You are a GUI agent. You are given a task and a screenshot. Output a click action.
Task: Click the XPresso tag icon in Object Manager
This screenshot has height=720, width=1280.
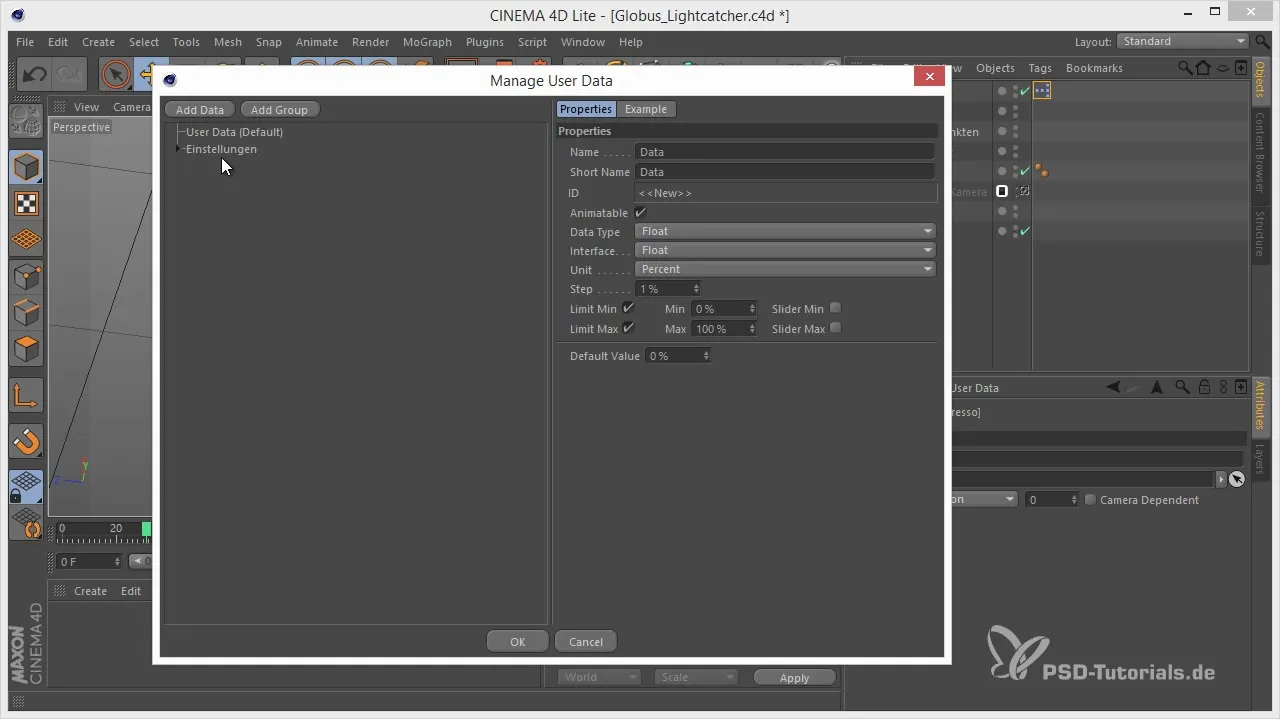click(1042, 90)
